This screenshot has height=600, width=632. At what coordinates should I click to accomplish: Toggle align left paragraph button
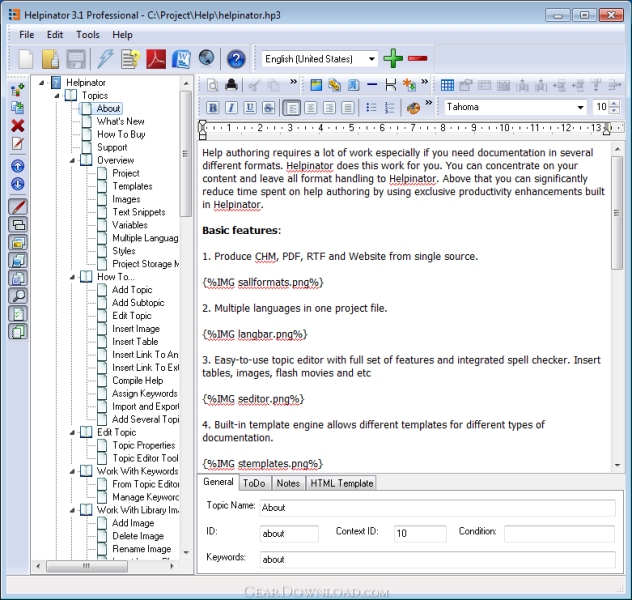click(291, 108)
